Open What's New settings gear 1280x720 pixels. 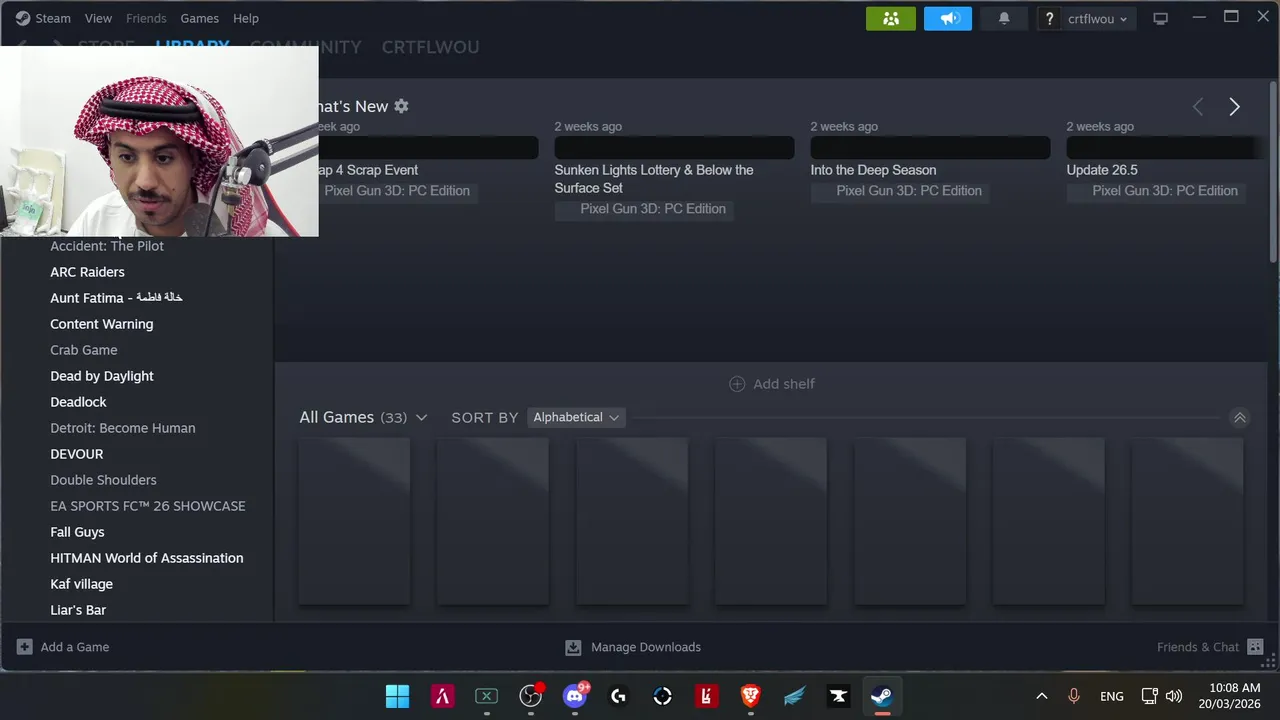(x=401, y=106)
